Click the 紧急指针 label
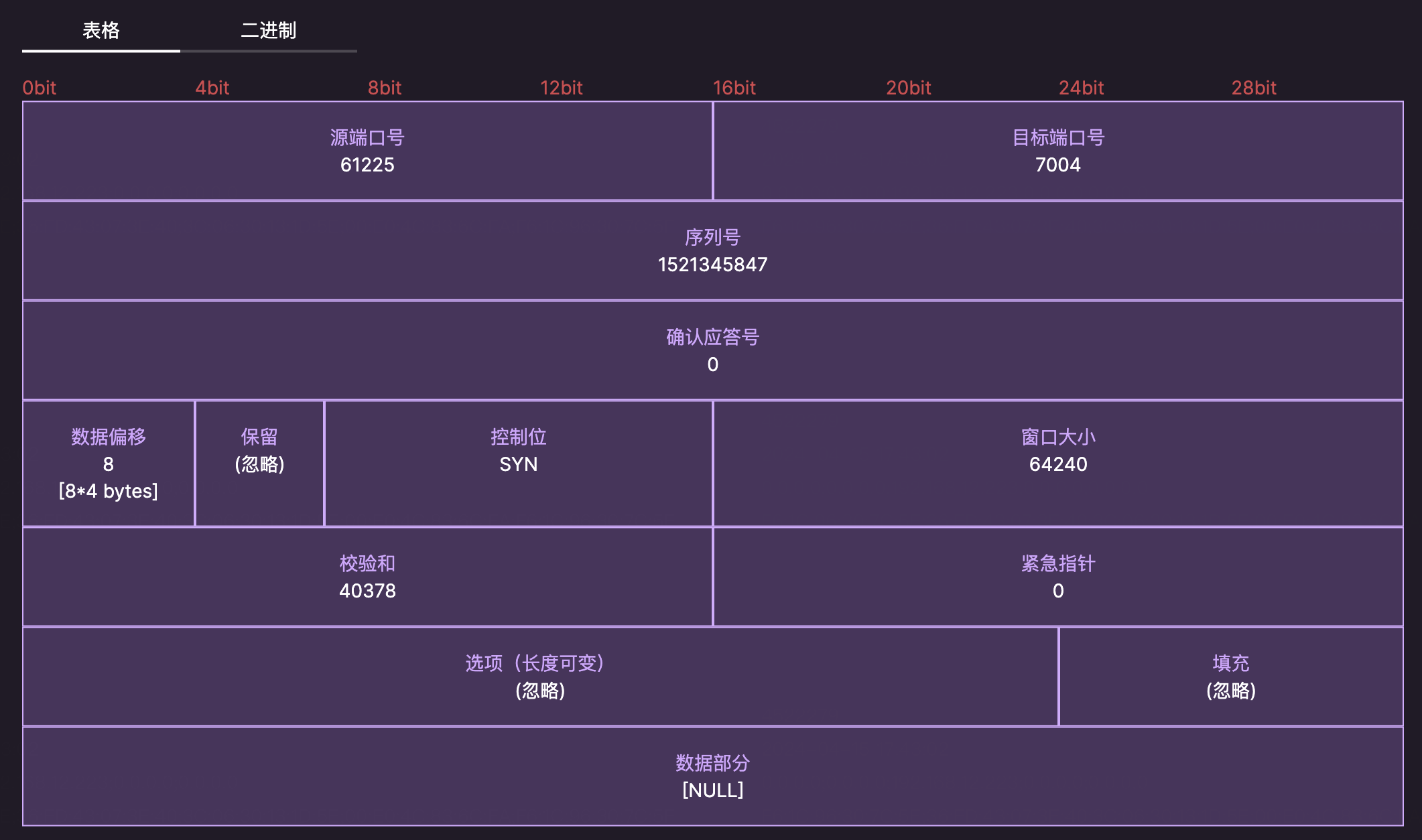1422x840 pixels. point(1058,563)
